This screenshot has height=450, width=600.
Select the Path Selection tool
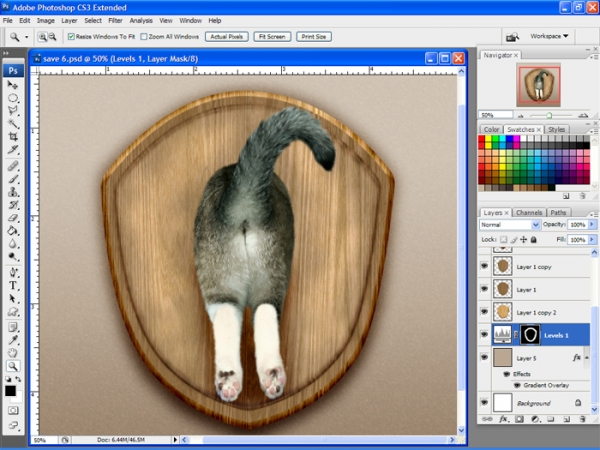[13, 299]
